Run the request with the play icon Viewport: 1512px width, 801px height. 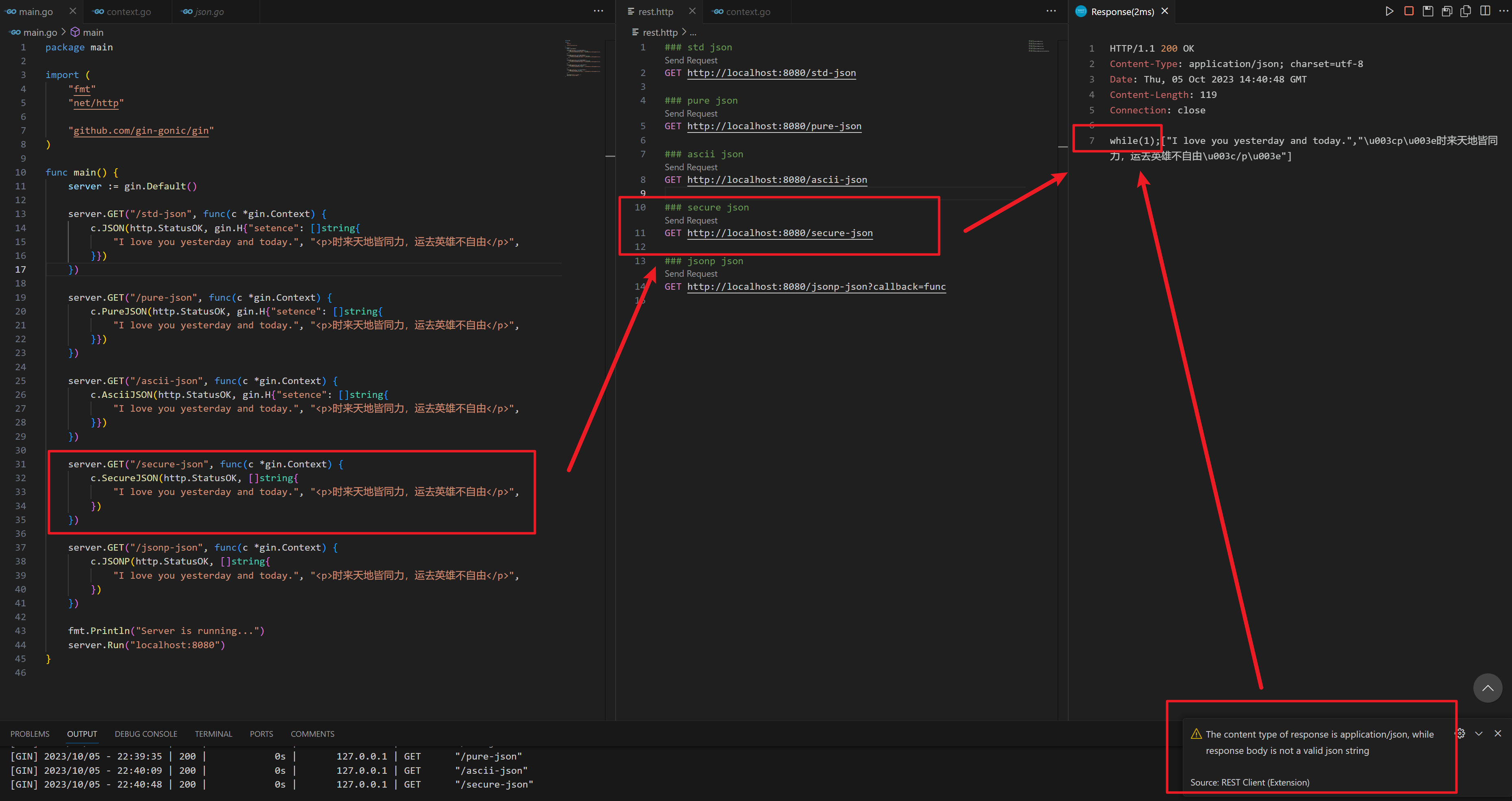coord(1389,11)
